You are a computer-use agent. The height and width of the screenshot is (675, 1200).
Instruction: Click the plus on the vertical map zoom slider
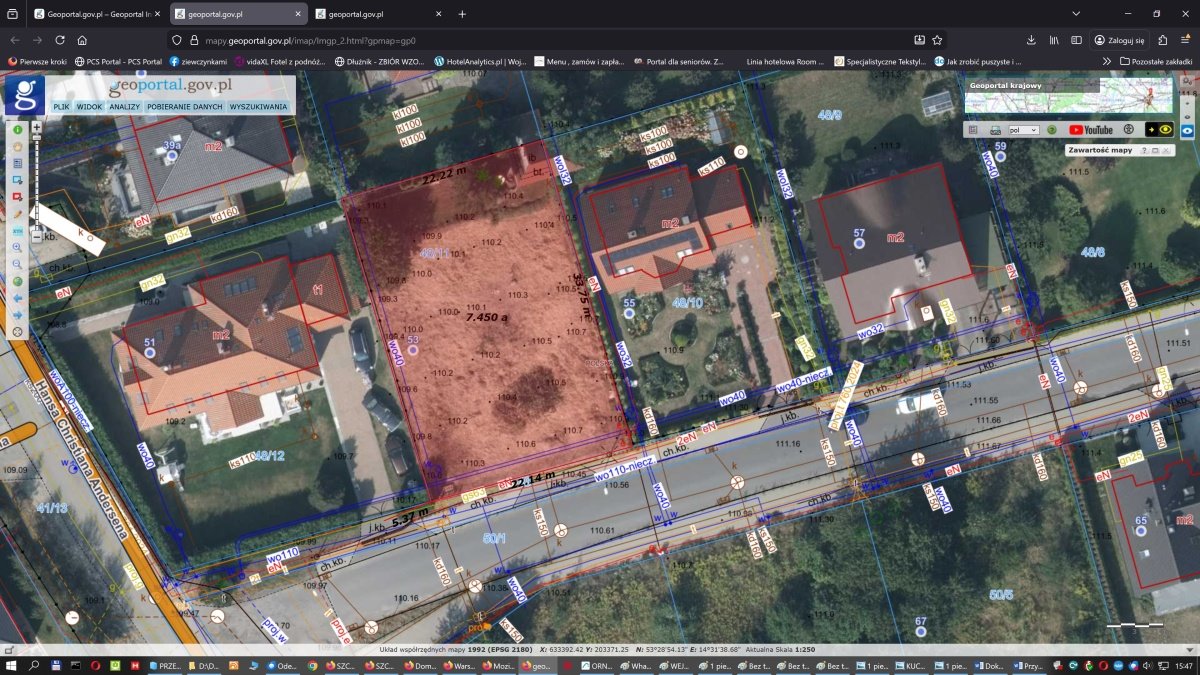pos(37,127)
